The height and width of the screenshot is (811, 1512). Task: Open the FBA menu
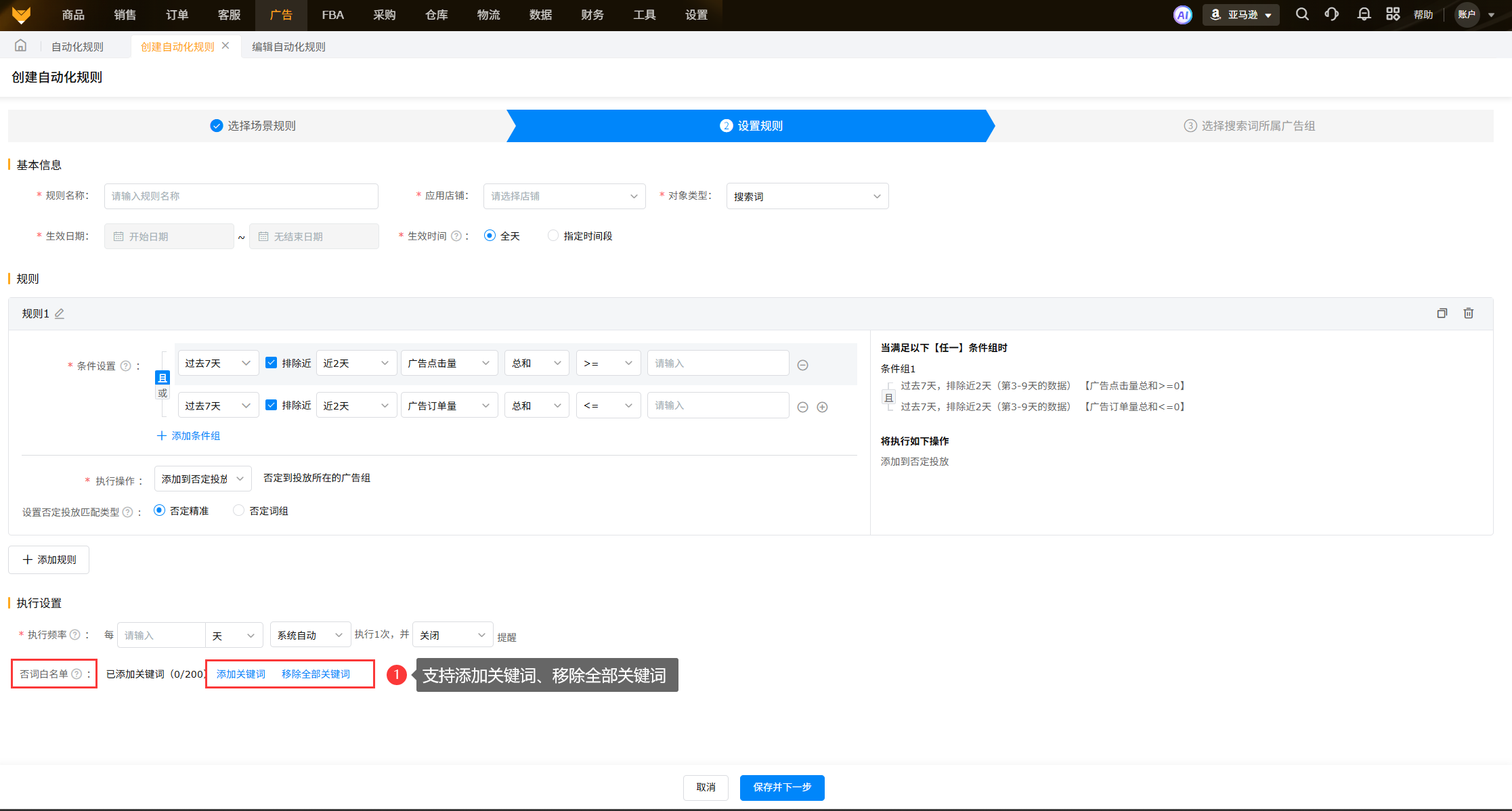tap(332, 15)
